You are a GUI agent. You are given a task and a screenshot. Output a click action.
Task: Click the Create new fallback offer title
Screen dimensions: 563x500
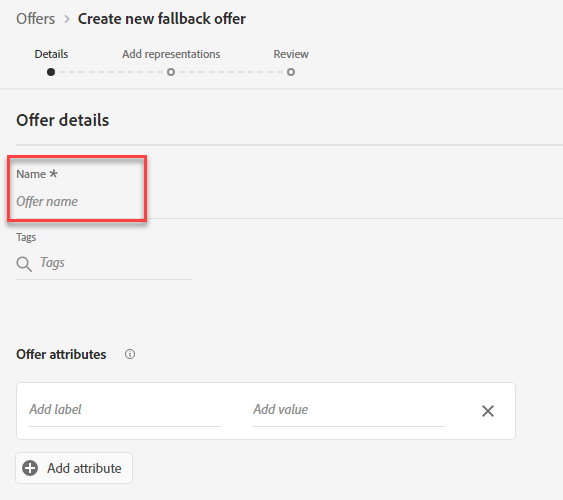tap(162, 19)
